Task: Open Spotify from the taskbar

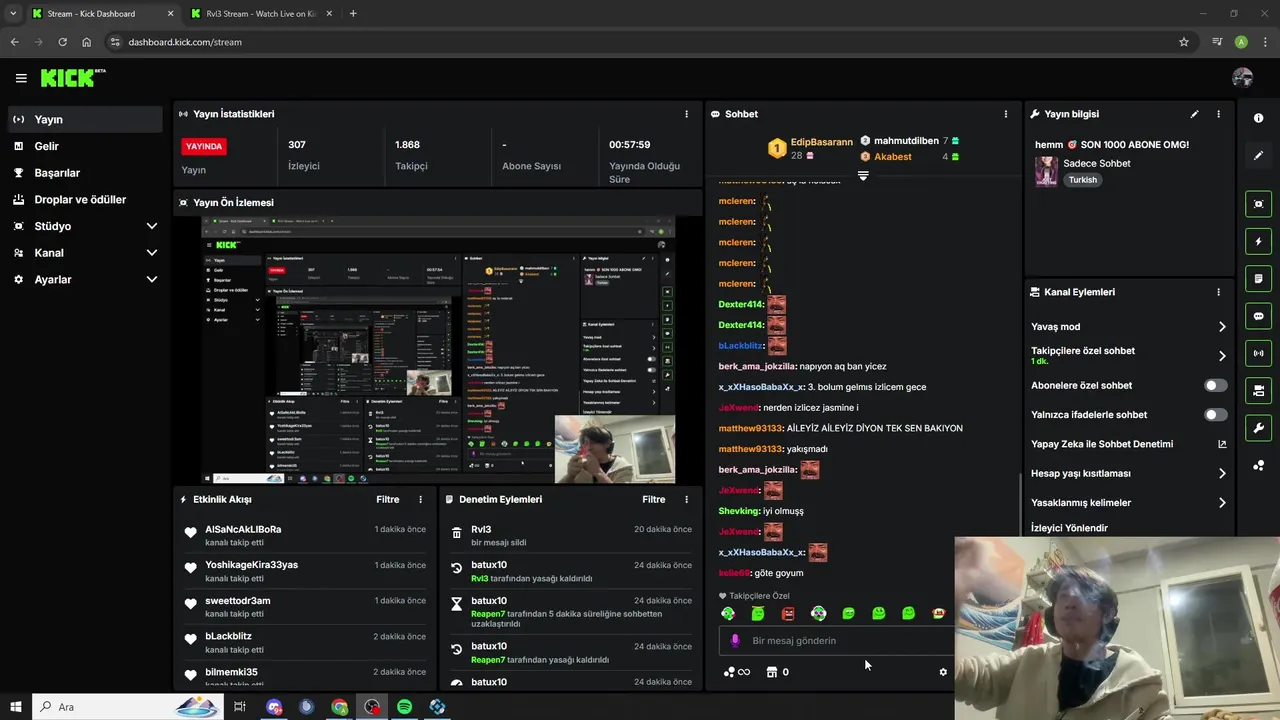Action: [405, 707]
